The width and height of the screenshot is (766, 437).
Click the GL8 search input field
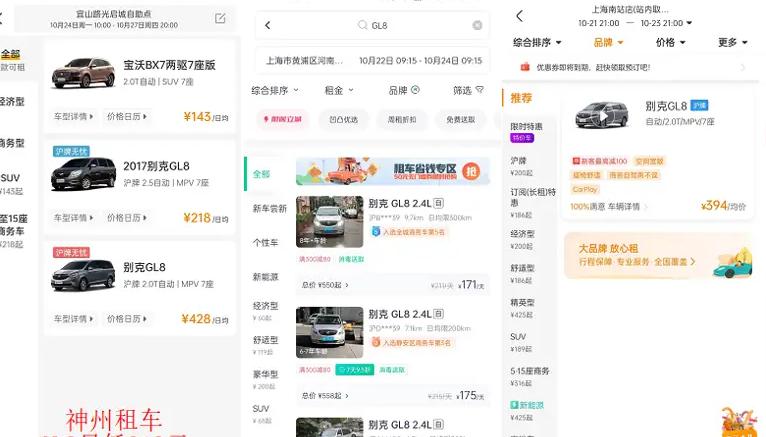(x=372, y=25)
